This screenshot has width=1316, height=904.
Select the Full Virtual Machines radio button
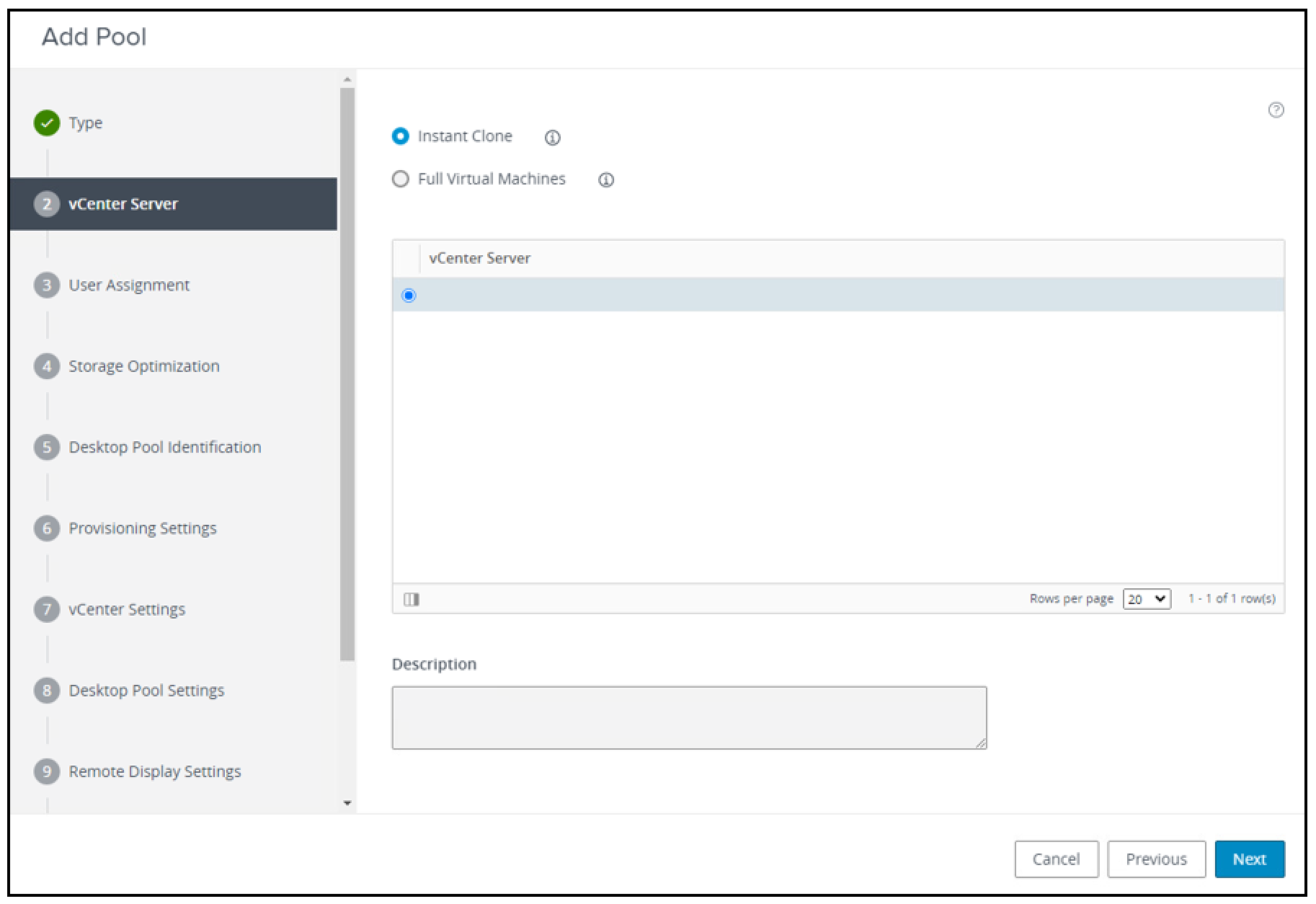tap(401, 179)
